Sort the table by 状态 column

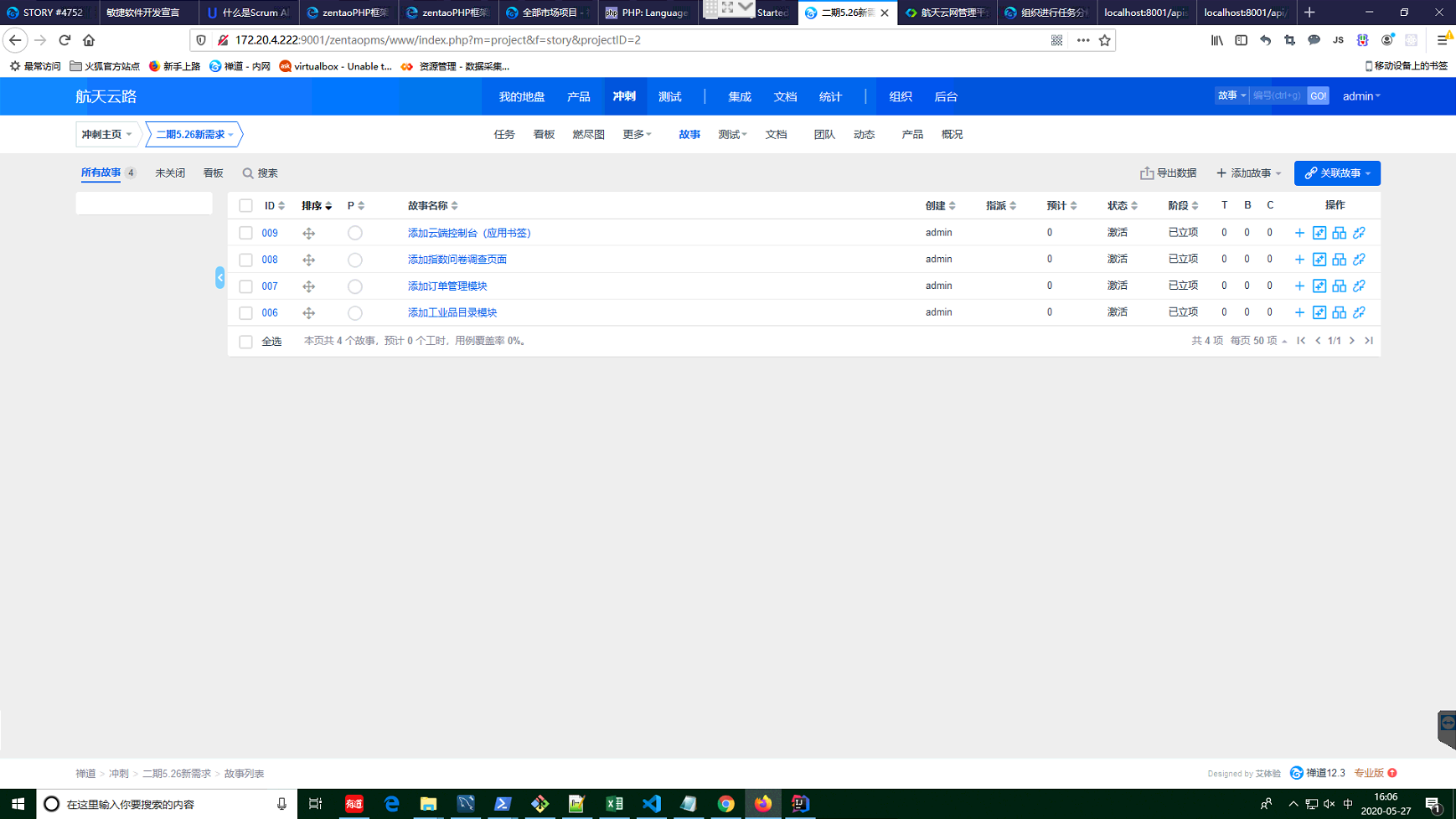click(1123, 206)
